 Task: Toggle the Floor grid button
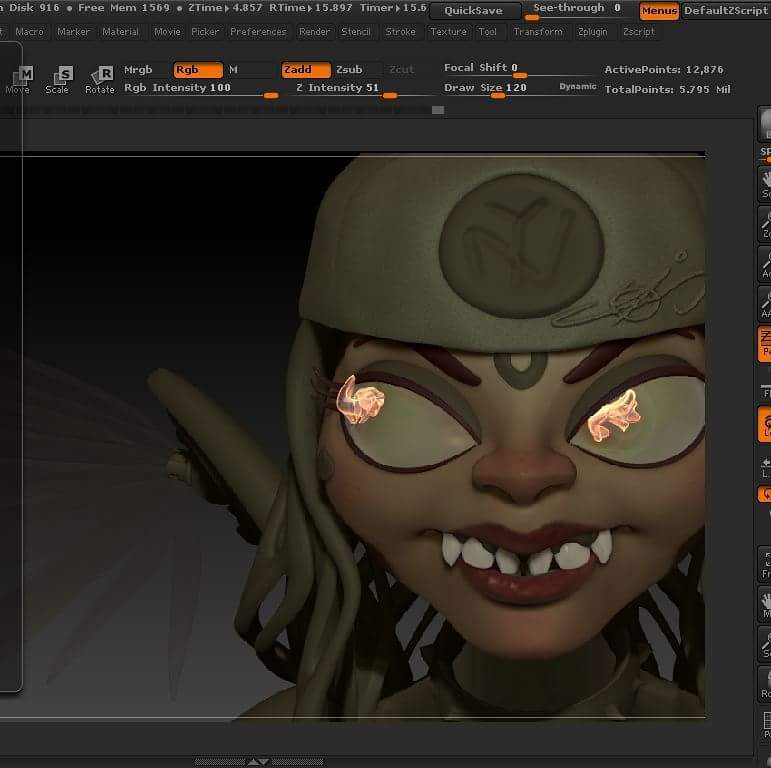click(x=765, y=391)
